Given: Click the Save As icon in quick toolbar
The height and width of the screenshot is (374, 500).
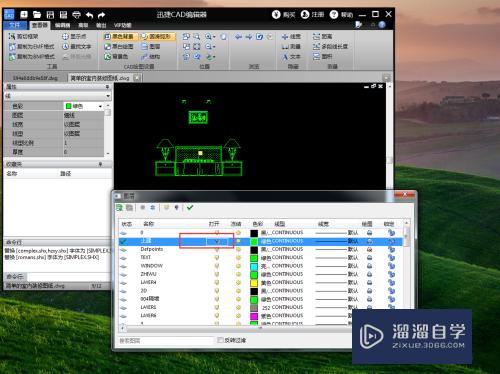Looking at the screenshot, I should [63, 15].
